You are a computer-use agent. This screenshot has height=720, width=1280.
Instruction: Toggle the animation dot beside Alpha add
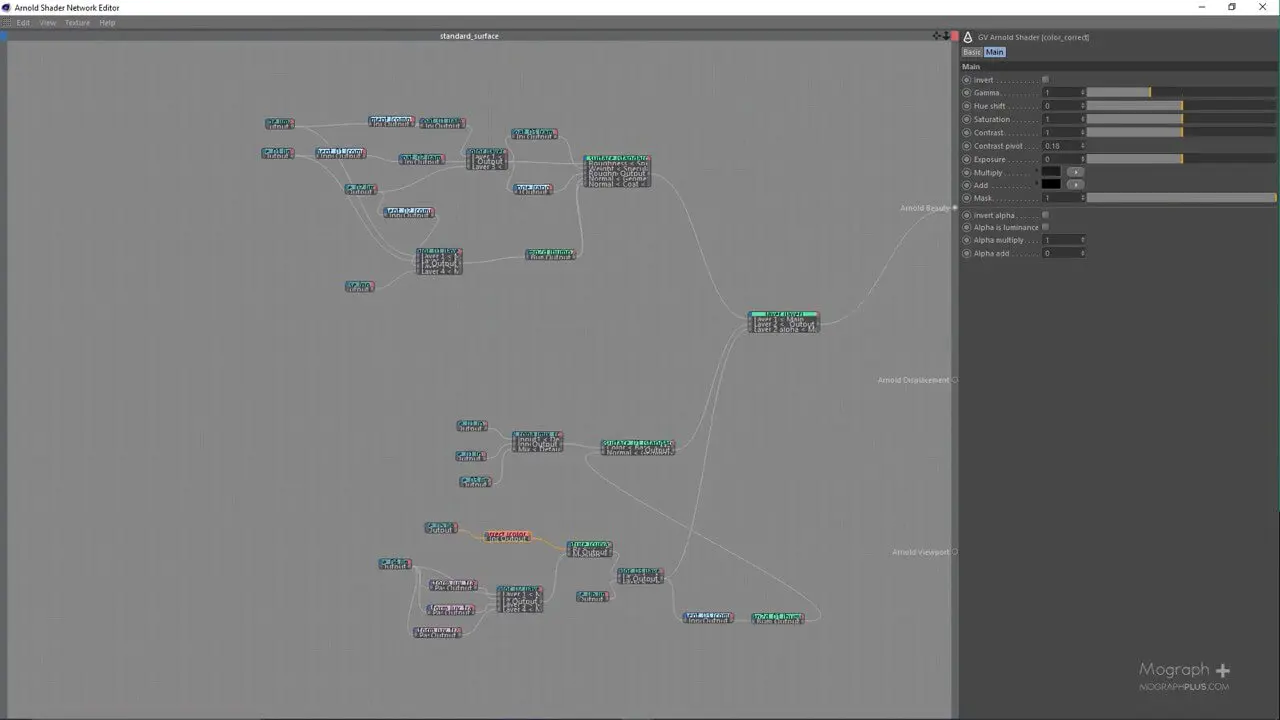pos(967,254)
